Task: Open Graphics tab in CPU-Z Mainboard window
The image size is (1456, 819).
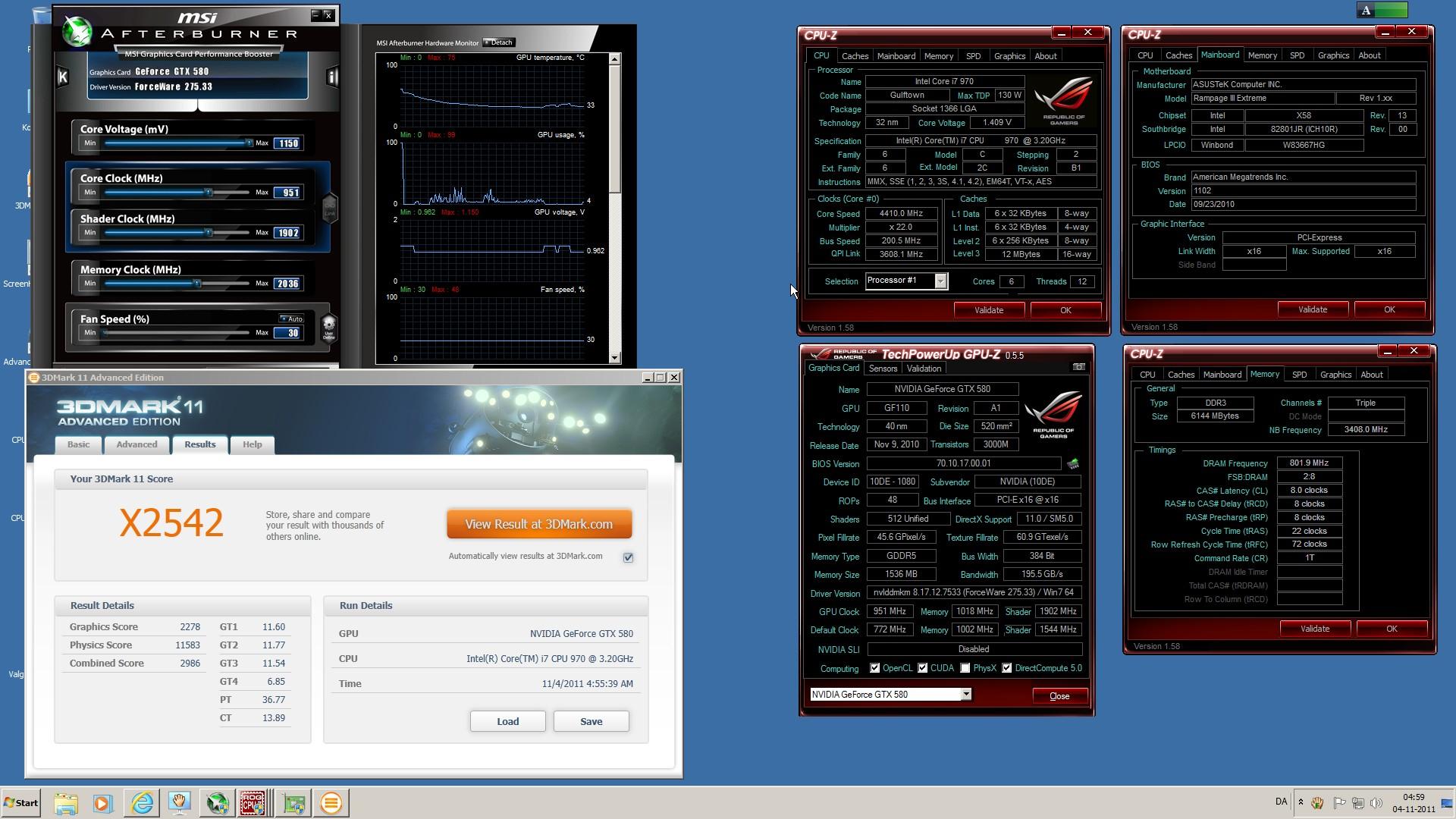Action: click(1333, 55)
